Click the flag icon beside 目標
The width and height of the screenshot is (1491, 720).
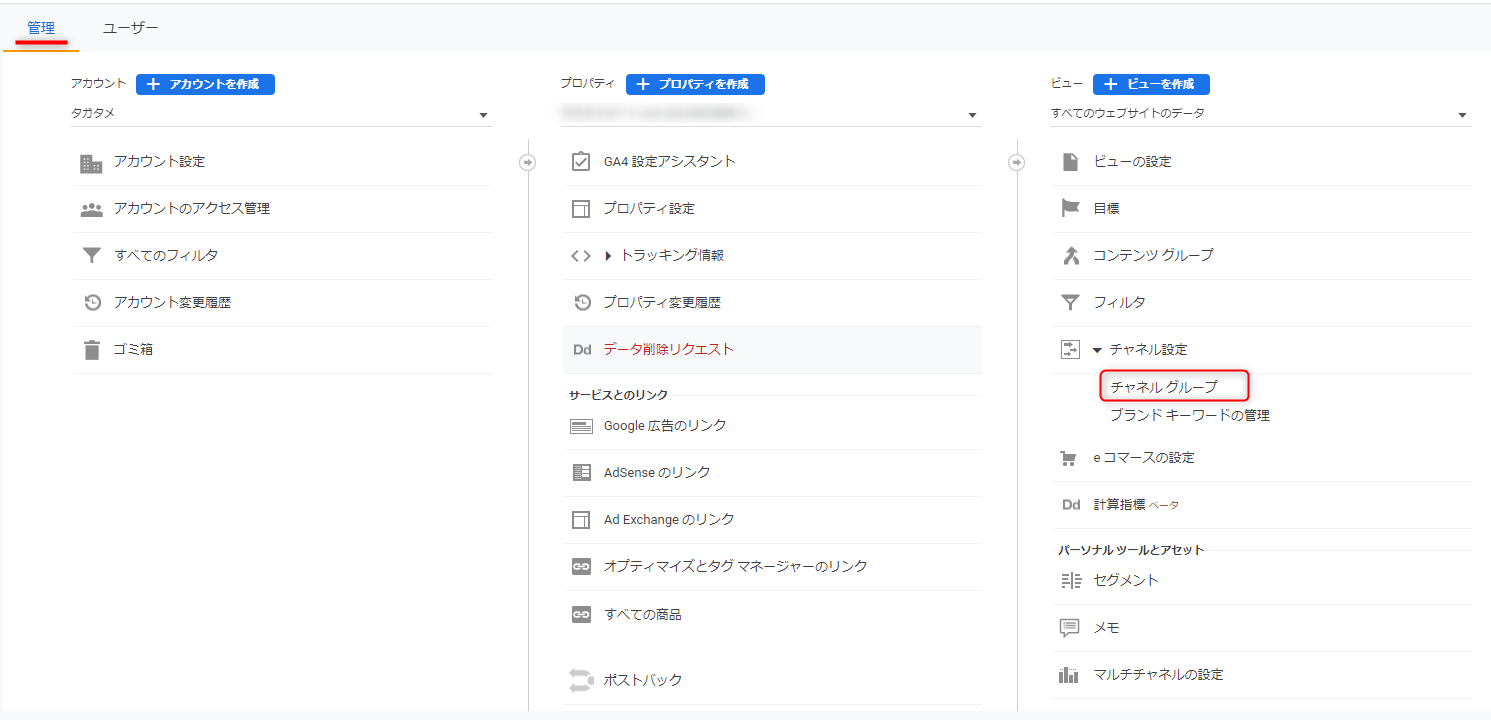(1070, 208)
